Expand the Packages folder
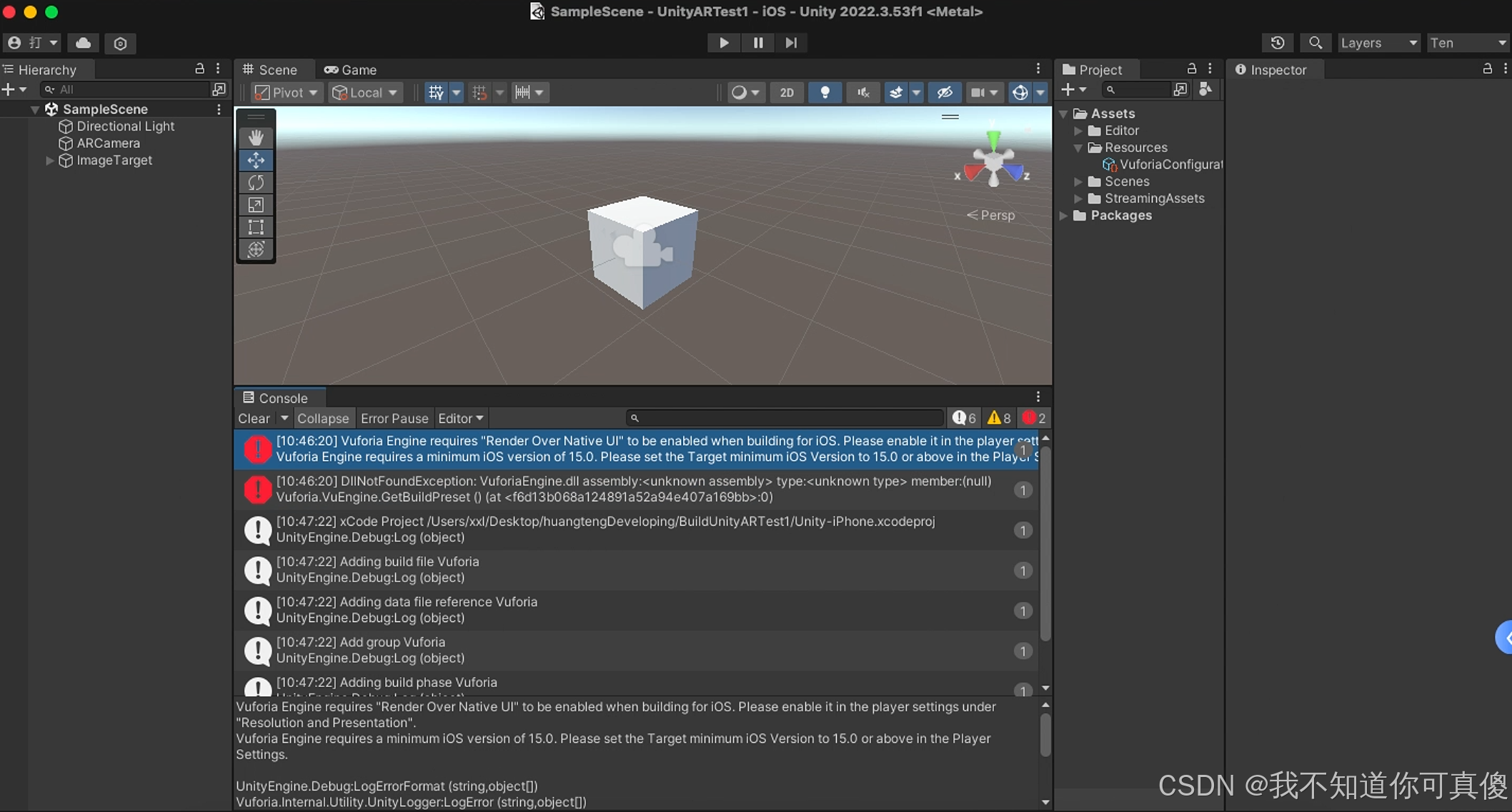 click(x=1063, y=216)
